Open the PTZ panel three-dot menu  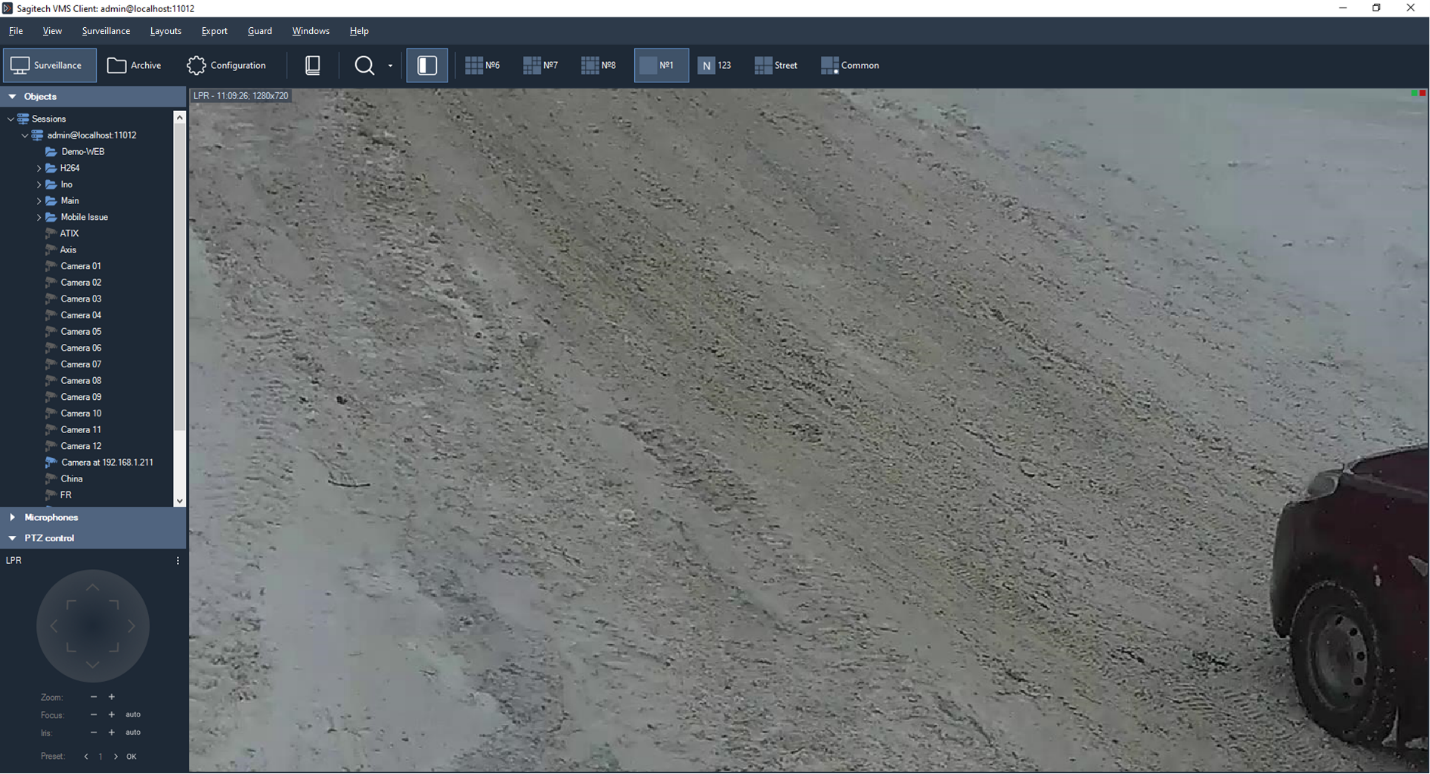[x=178, y=561]
